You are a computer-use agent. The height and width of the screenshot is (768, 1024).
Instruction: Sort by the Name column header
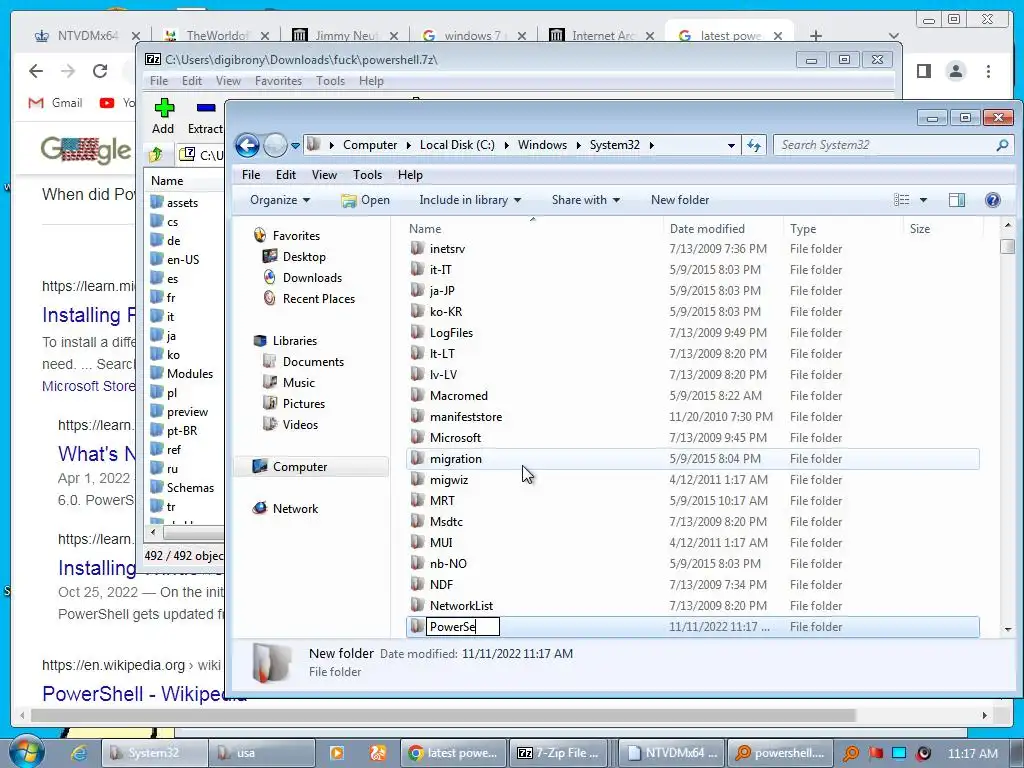424,229
